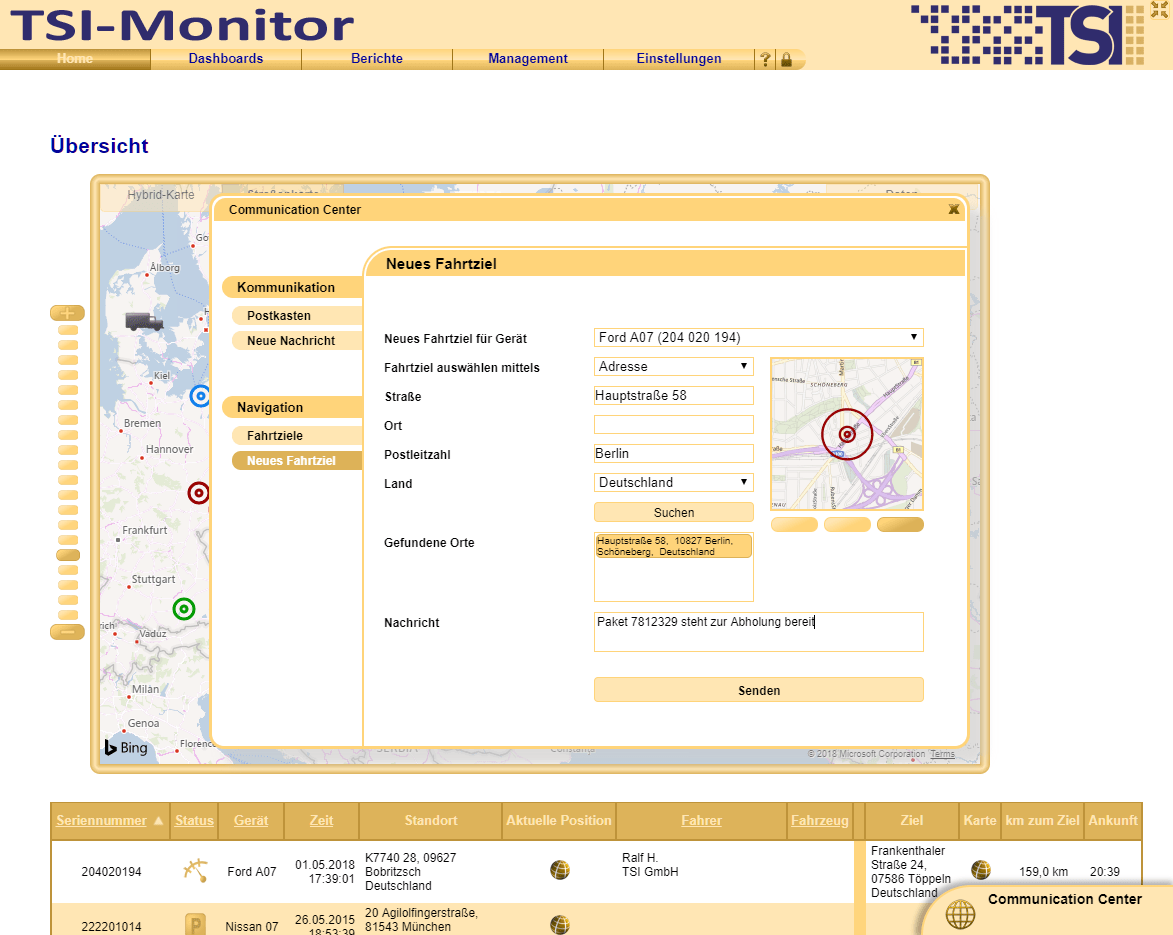This screenshot has height=935, width=1173.
Task: Select Neues Fahrtziel in sidebar
Action: pyautogui.click(x=297, y=461)
